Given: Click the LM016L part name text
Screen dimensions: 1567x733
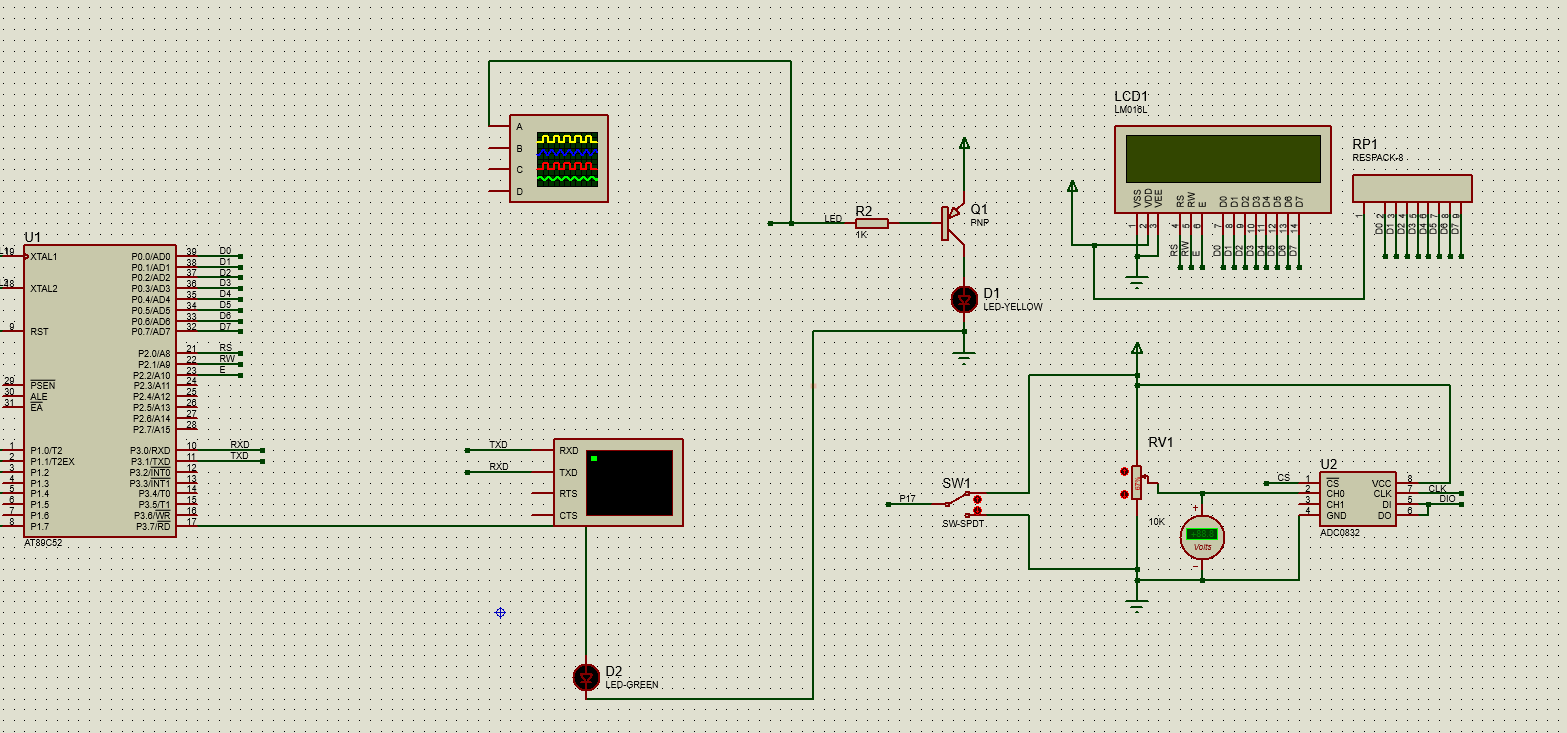Looking at the screenshot, I should pyautogui.click(x=1131, y=109).
